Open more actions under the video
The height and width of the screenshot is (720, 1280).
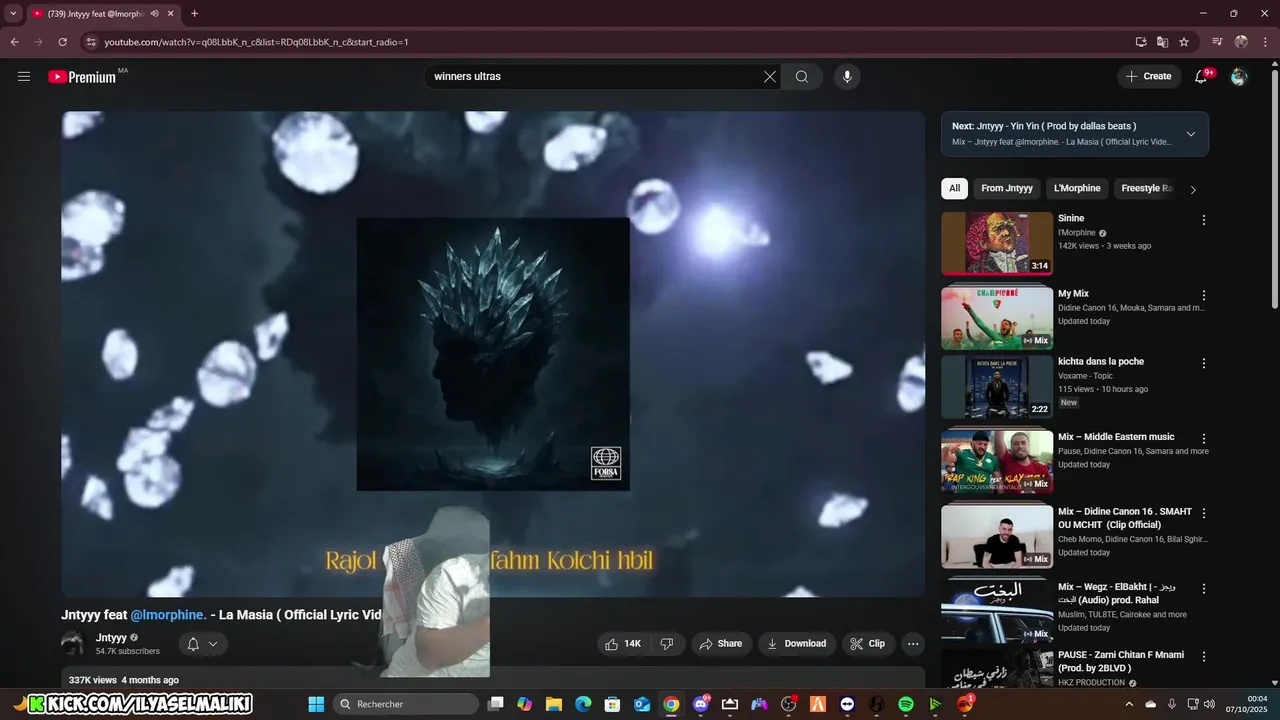point(912,644)
